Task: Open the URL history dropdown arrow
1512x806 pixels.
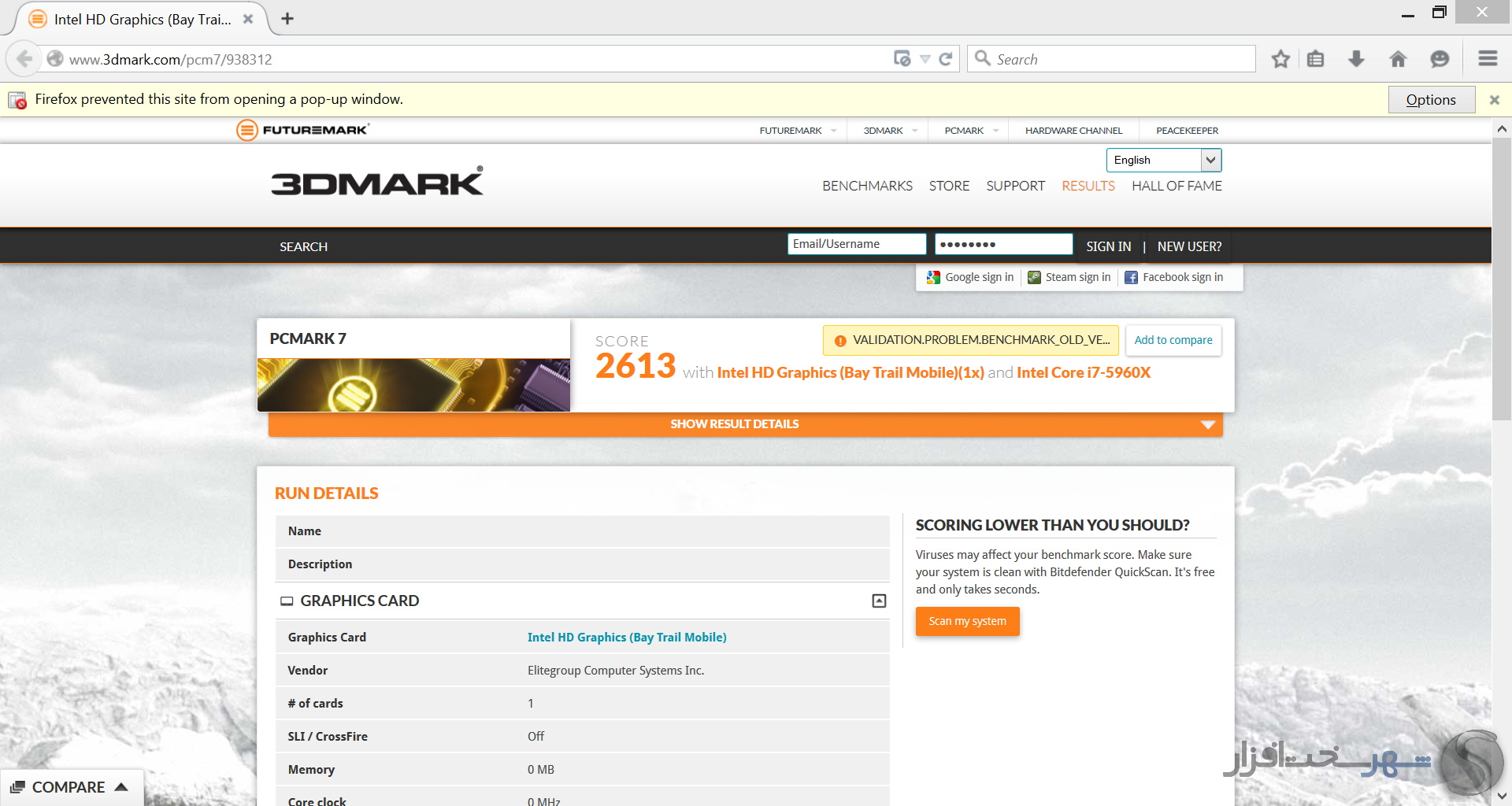Action: pos(925,59)
